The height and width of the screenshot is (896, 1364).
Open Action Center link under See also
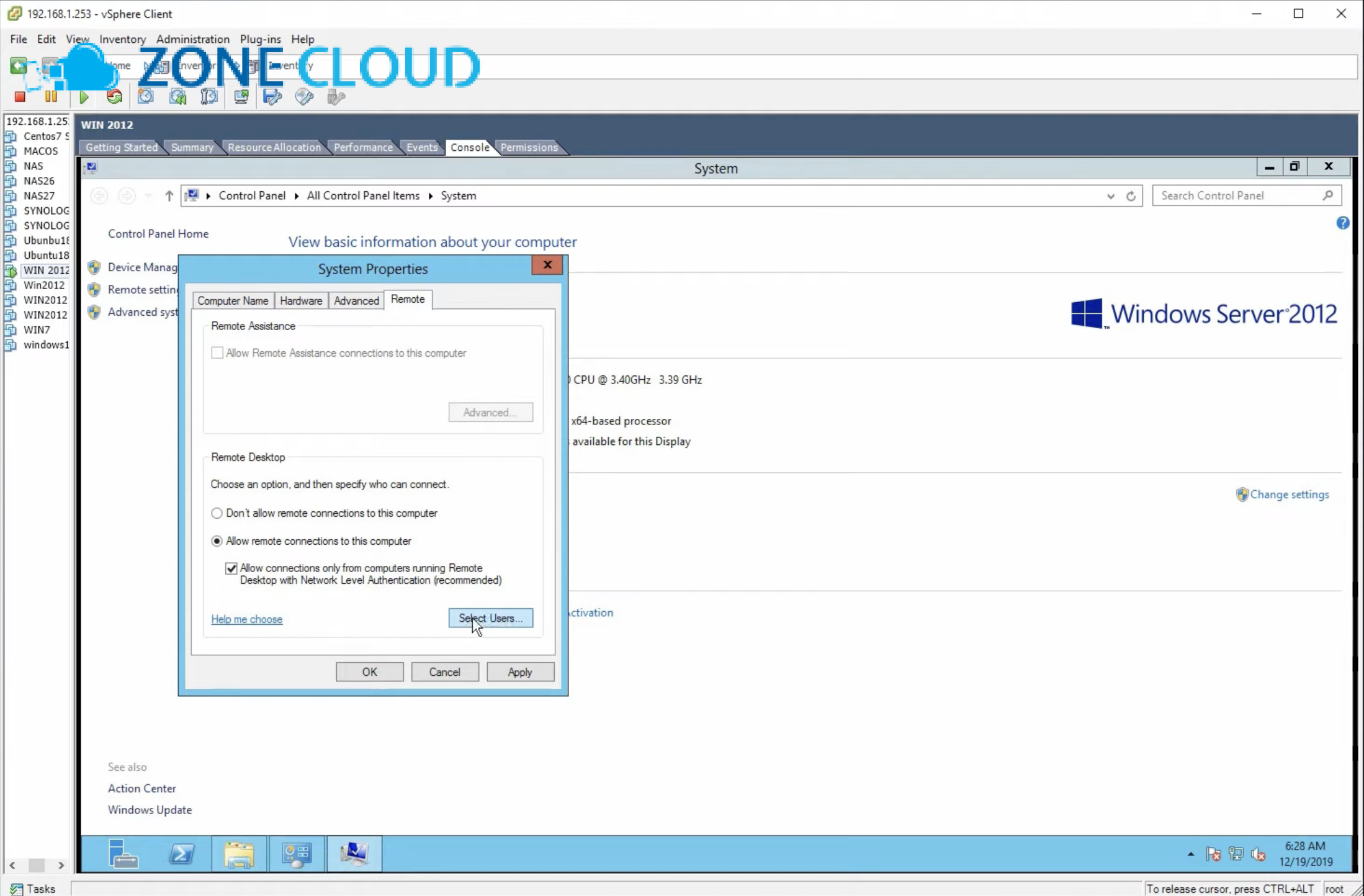pos(141,788)
